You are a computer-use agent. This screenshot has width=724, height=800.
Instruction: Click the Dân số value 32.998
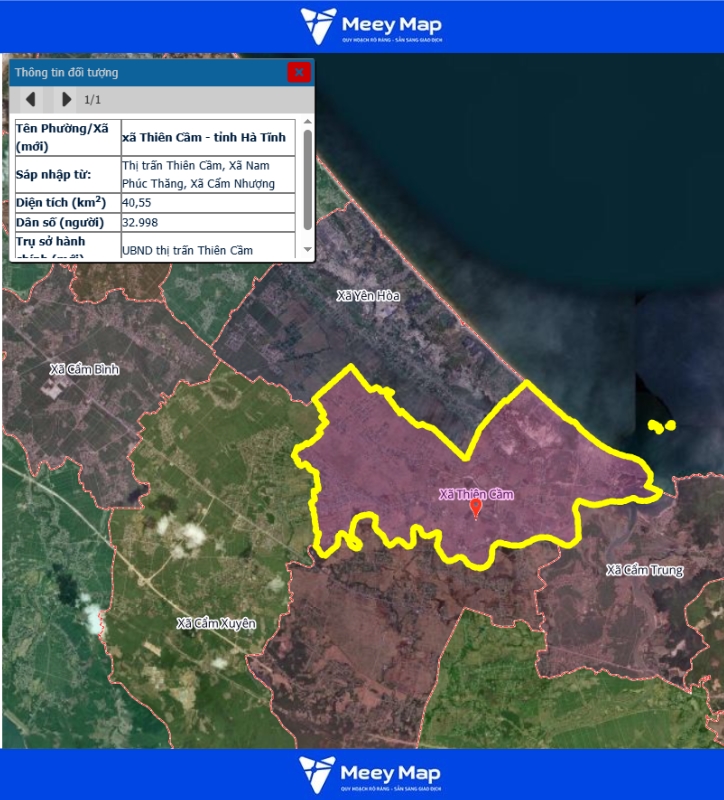tap(140, 222)
